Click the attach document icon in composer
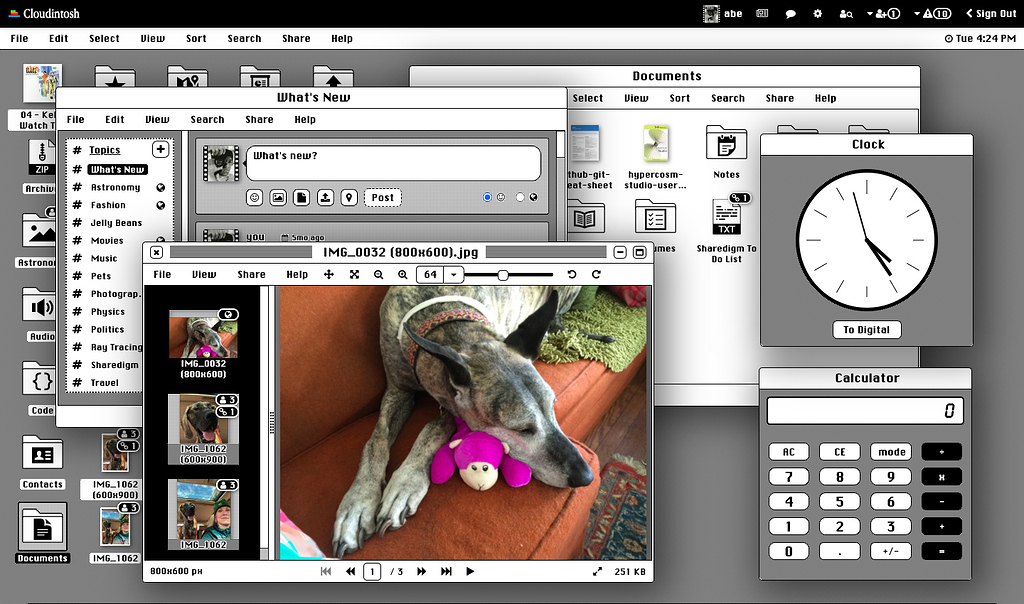The image size is (1024, 604). tap(302, 197)
